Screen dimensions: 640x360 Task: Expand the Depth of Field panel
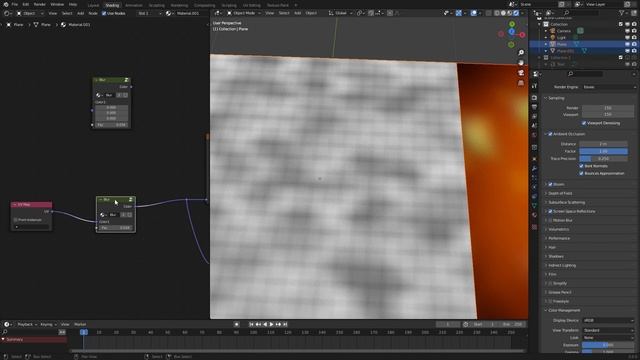[x=560, y=193]
